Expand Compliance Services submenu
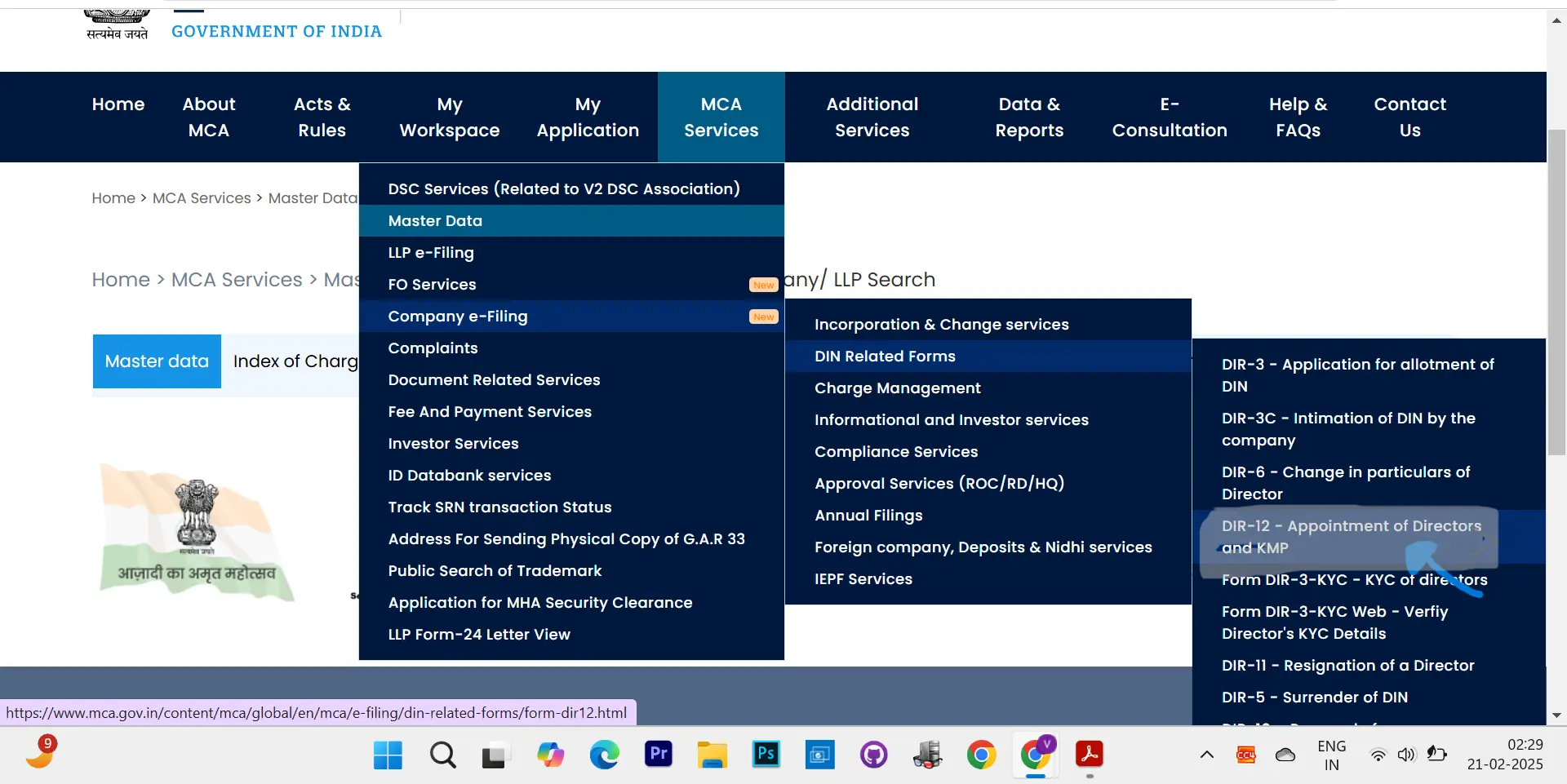This screenshot has width=1567, height=784. coord(988,451)
